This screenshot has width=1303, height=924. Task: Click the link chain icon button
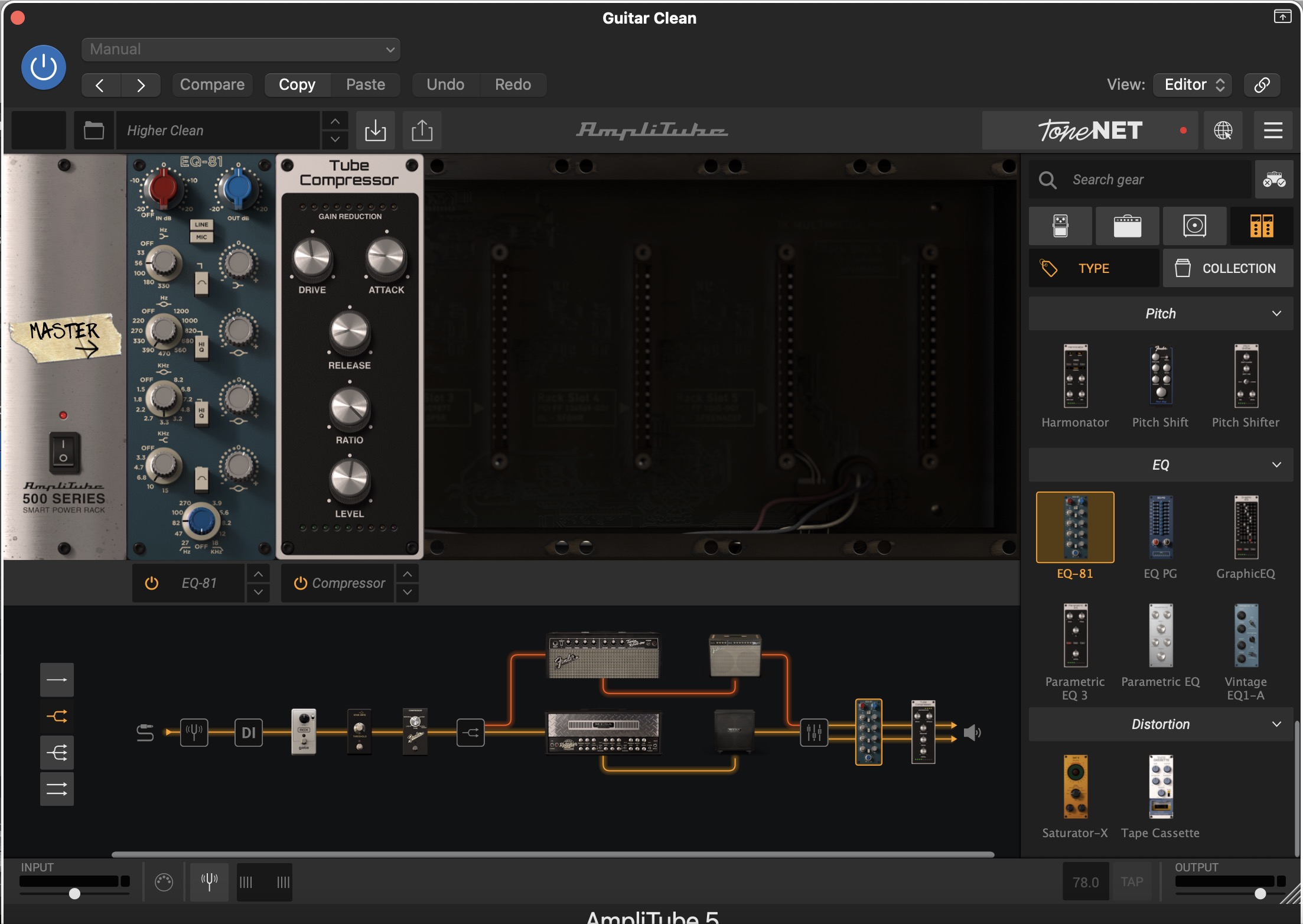(1262, 84)
